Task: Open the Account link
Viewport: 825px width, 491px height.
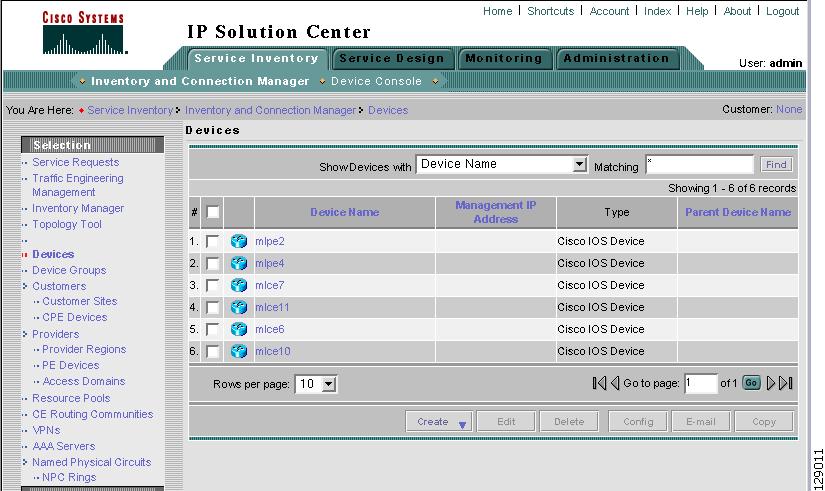Action: coord(609,11)
